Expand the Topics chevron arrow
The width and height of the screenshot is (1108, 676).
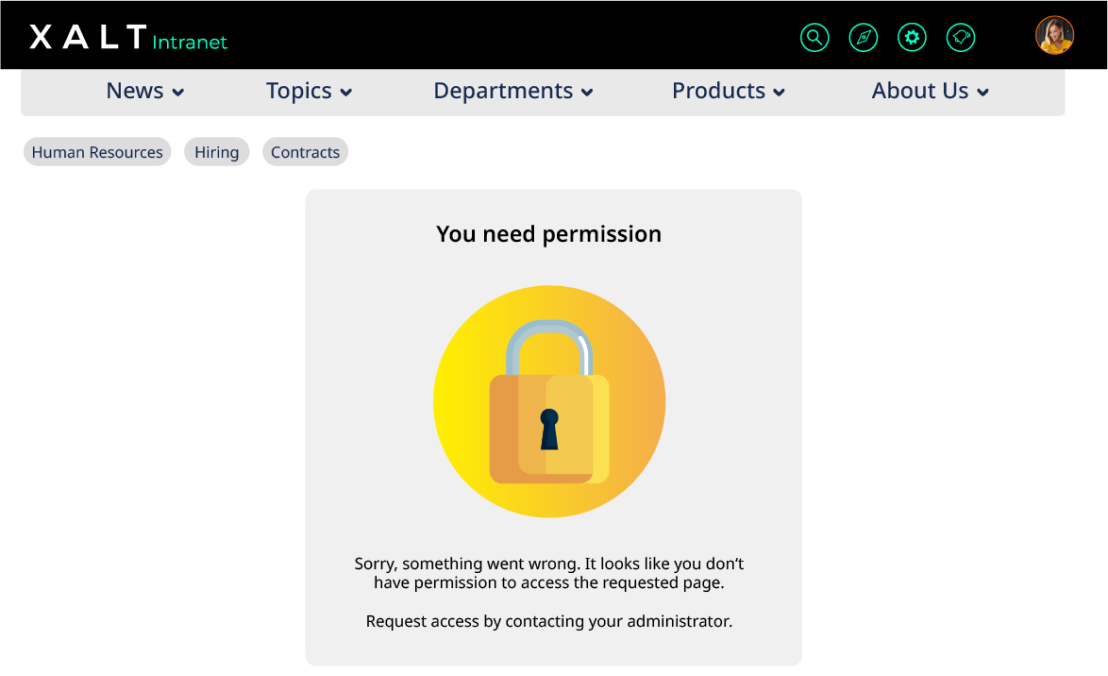coord(346,93)
